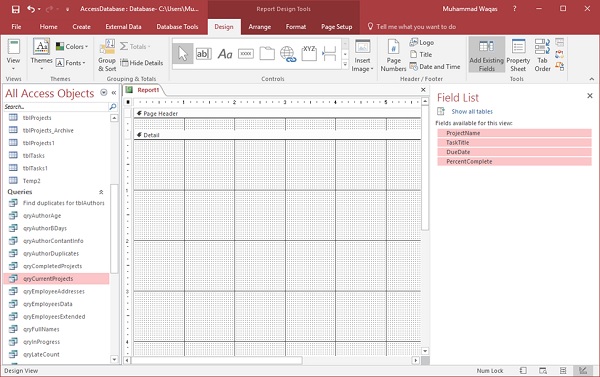Open the External Data tab
The width and height of the screenshot is (600, 377).
pyautogui.click(x=123, y=27)
